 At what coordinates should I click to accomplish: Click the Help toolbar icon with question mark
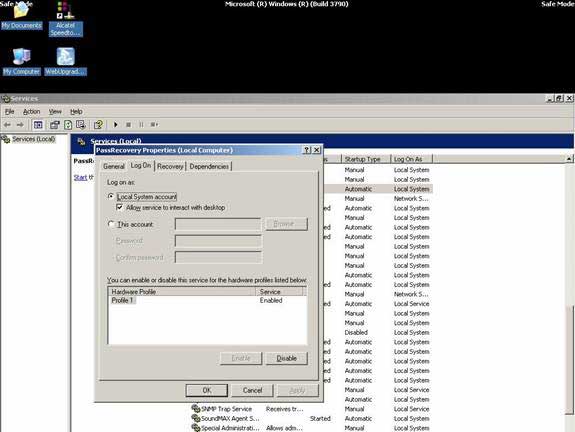click(x=98, y=125)
